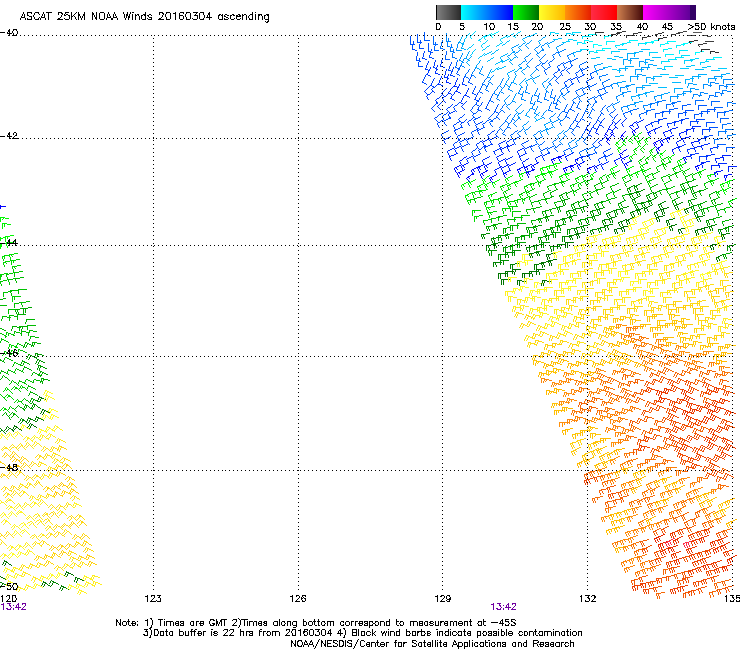Screen dimensions: 740x650
Task: Click the NOAA/NESDIS credit line
Action: [x=432, y=644]
